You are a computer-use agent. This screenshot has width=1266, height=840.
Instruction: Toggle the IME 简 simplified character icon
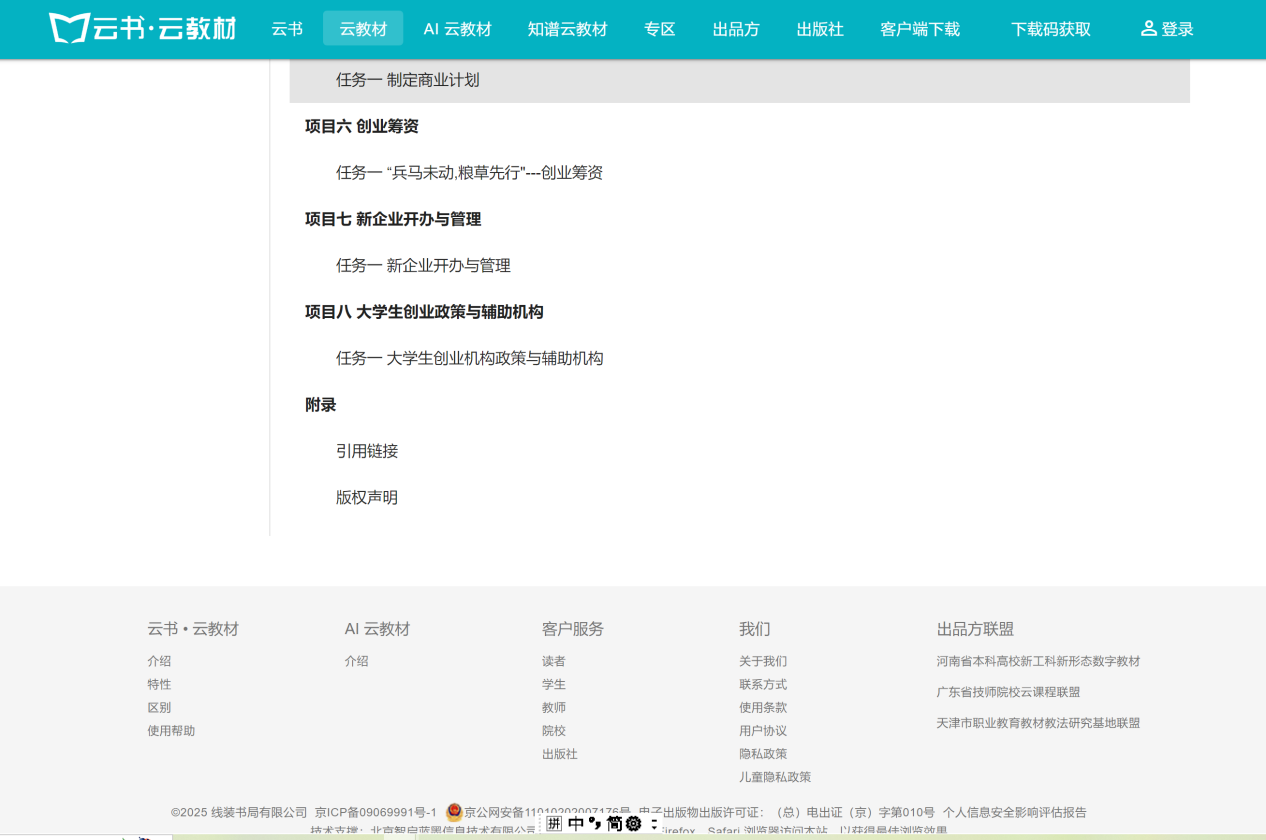[x=614, y=824]
